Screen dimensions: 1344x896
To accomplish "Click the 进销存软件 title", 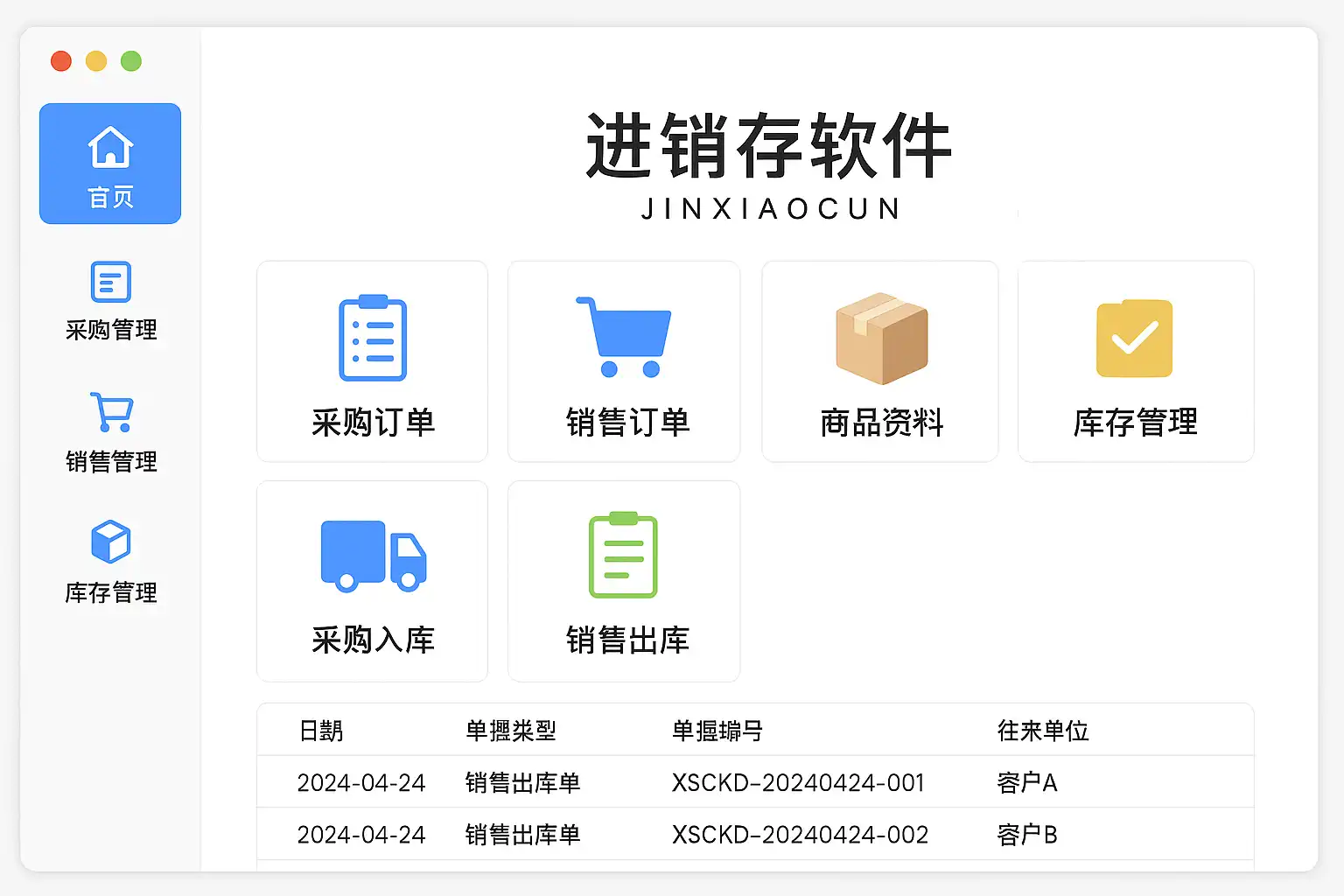I will pyautogui.click(x=769, y=146).
